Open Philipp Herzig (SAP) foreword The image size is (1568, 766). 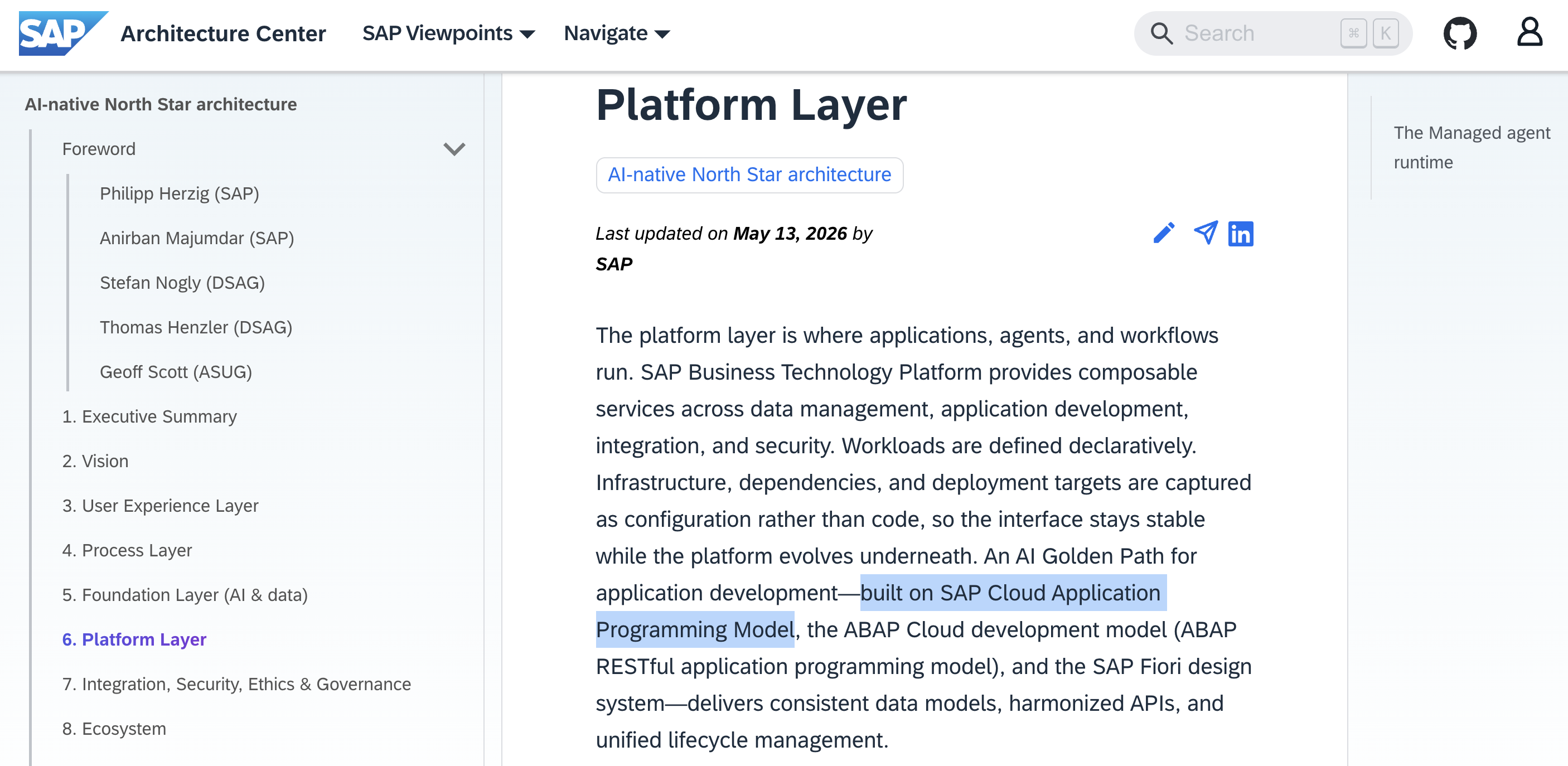179,193
